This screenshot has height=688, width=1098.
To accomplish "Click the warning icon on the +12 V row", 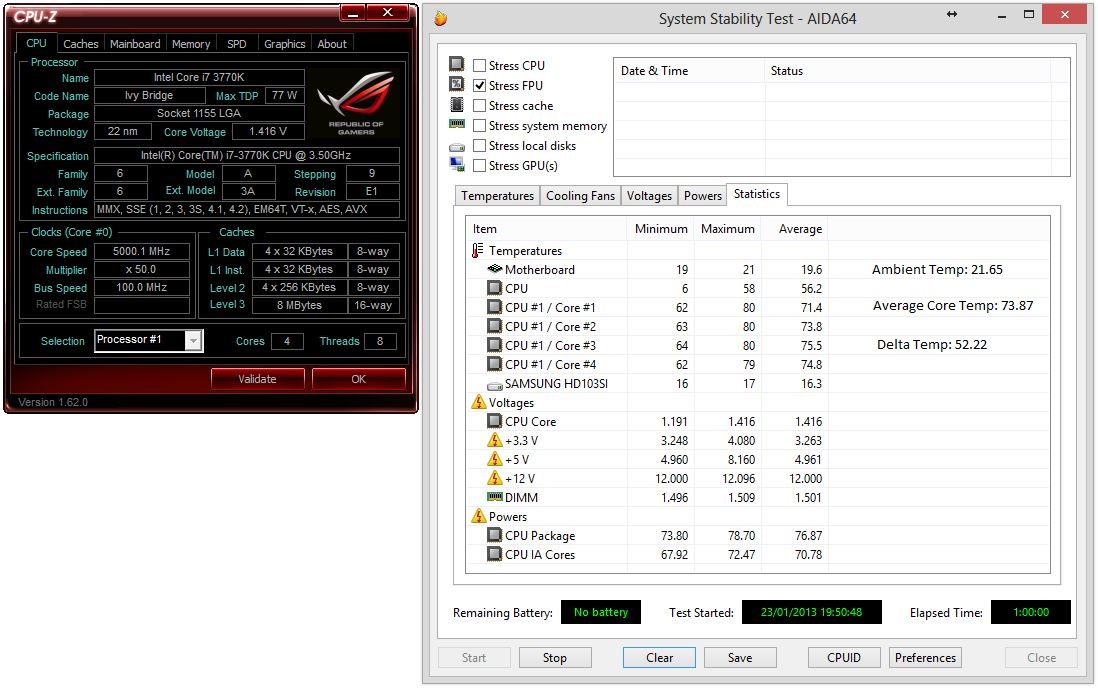I will click(494, 477).
